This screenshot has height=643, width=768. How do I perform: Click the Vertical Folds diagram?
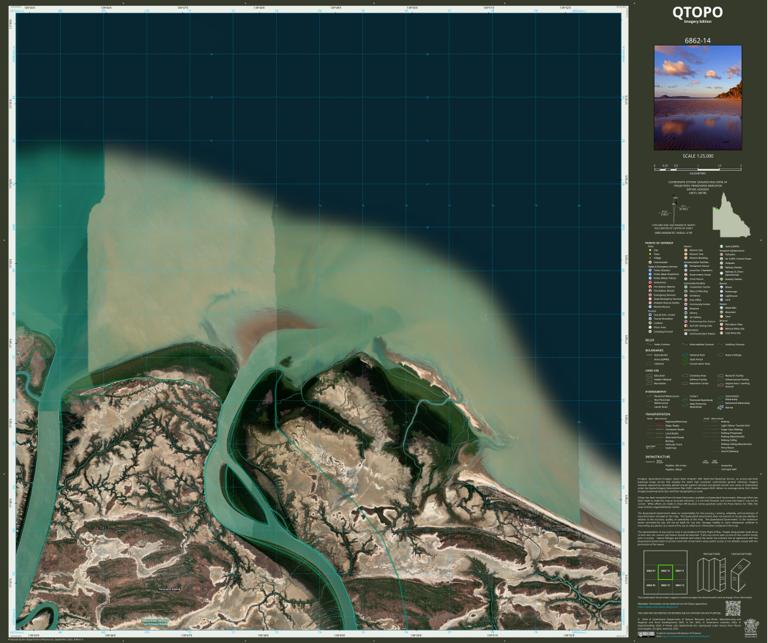pos(712,575)
